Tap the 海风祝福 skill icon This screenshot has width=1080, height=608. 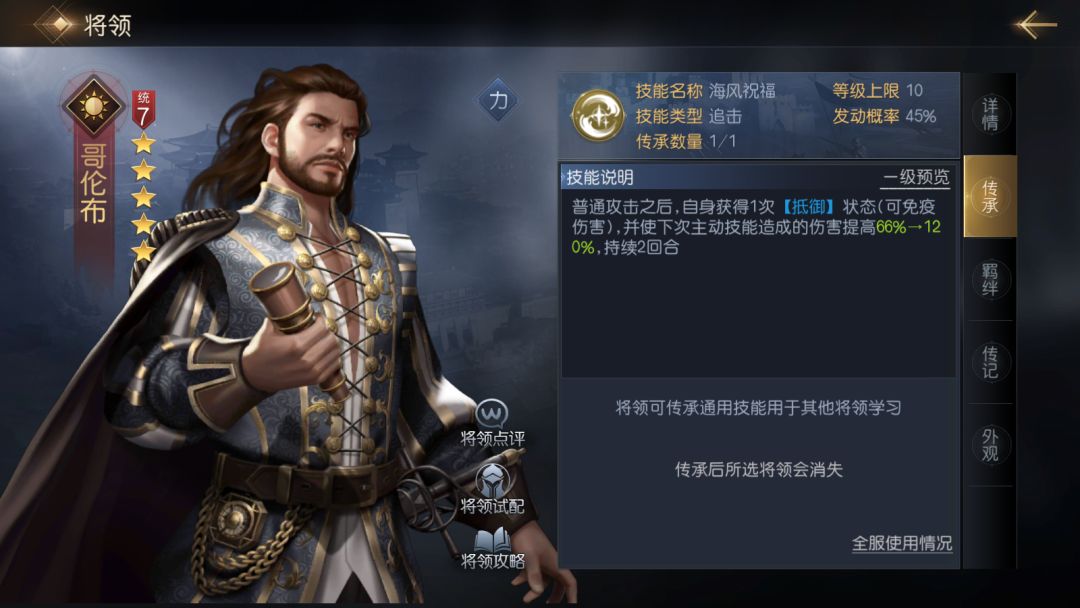tap(598, 116)
